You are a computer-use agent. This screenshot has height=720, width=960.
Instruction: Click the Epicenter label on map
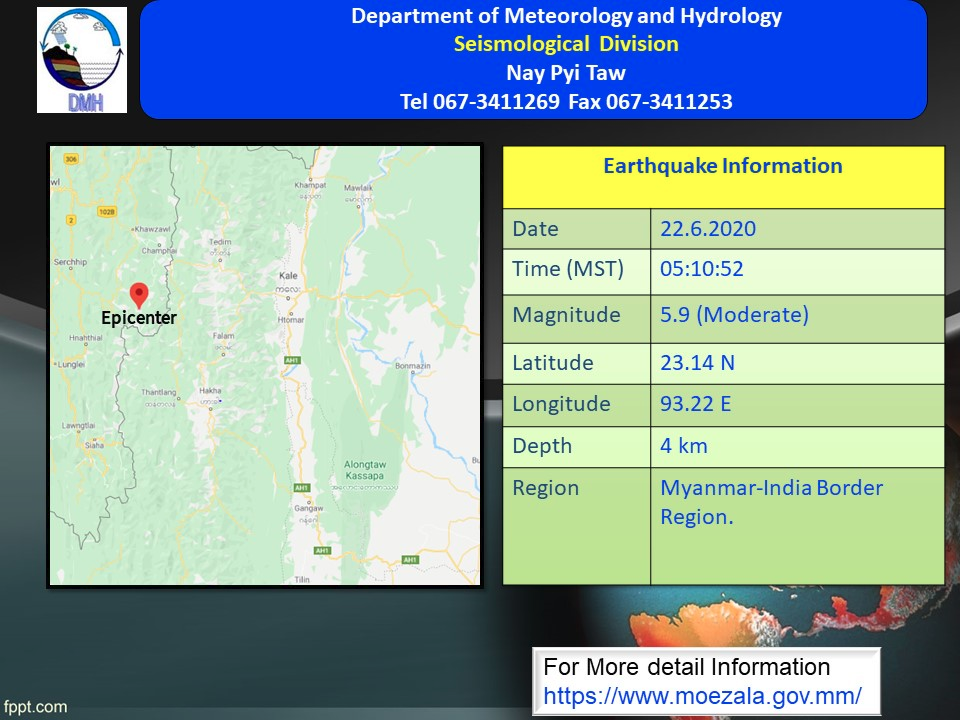tap(139, 318)
